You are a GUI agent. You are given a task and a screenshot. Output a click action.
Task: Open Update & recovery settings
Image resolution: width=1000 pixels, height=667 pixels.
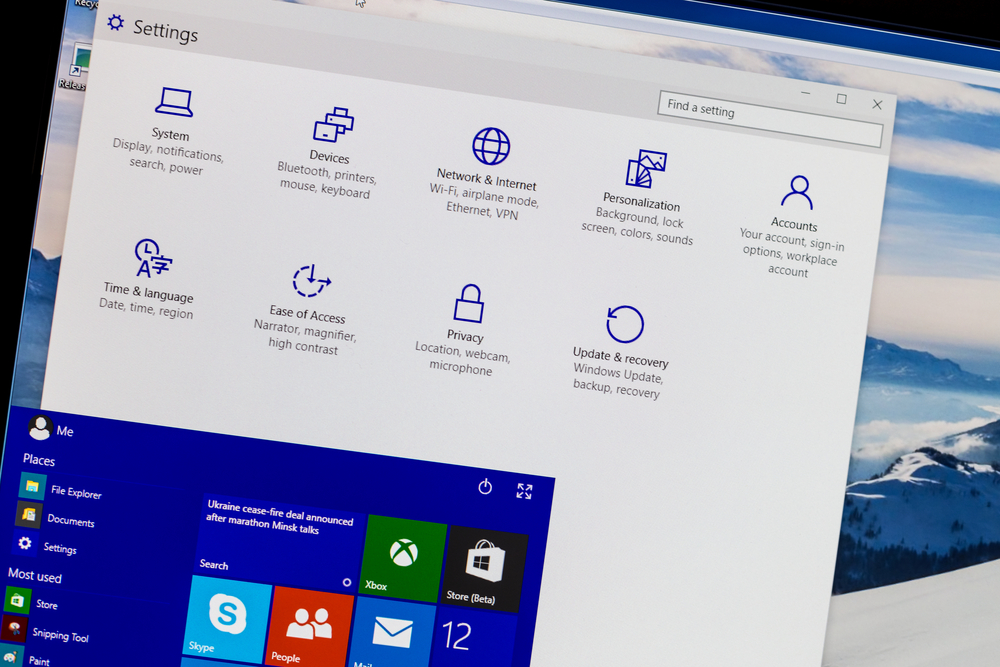pyautogui.click(x=620, y=338)
